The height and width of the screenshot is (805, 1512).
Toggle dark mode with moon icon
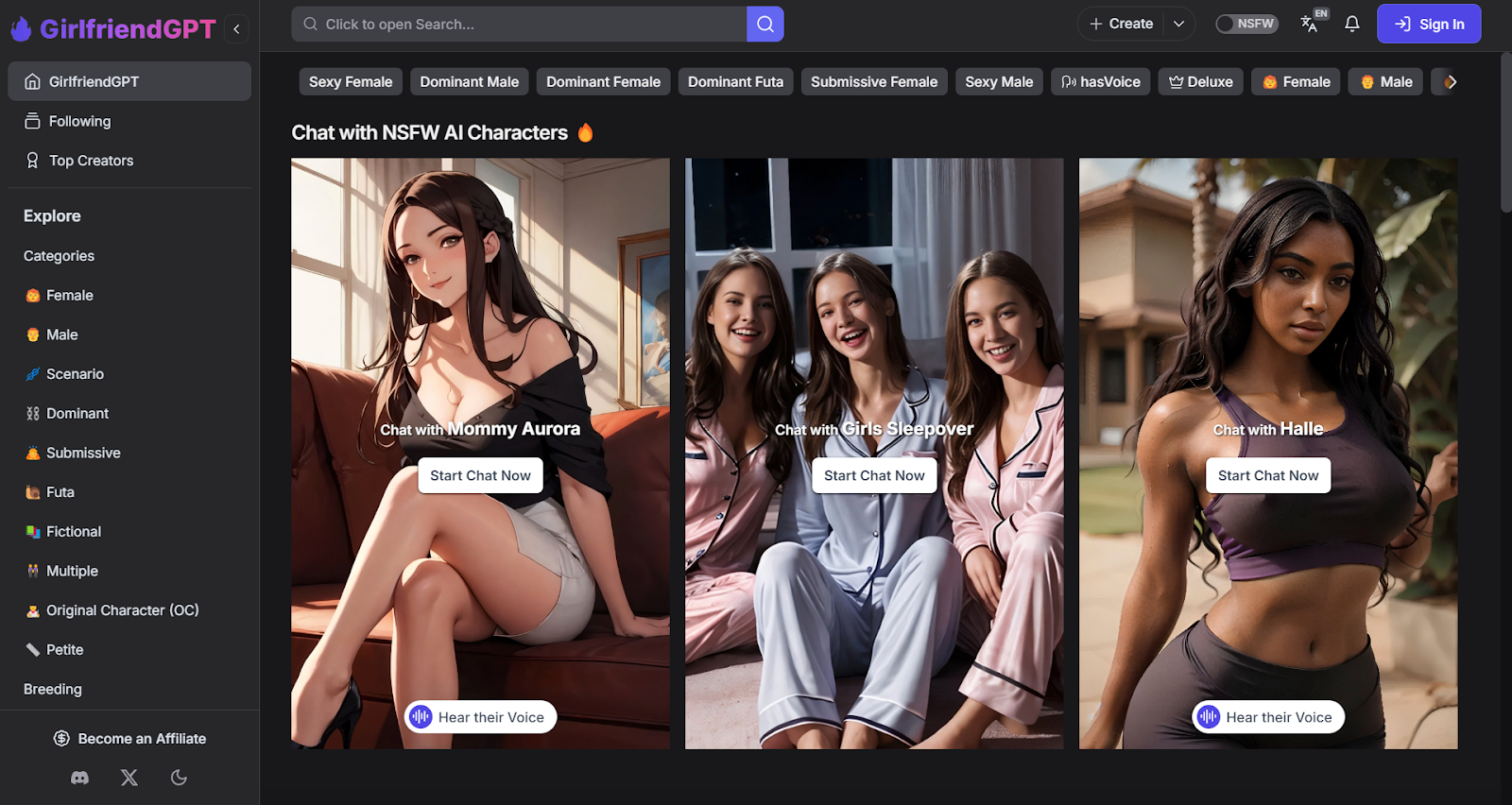coord(179,778)
